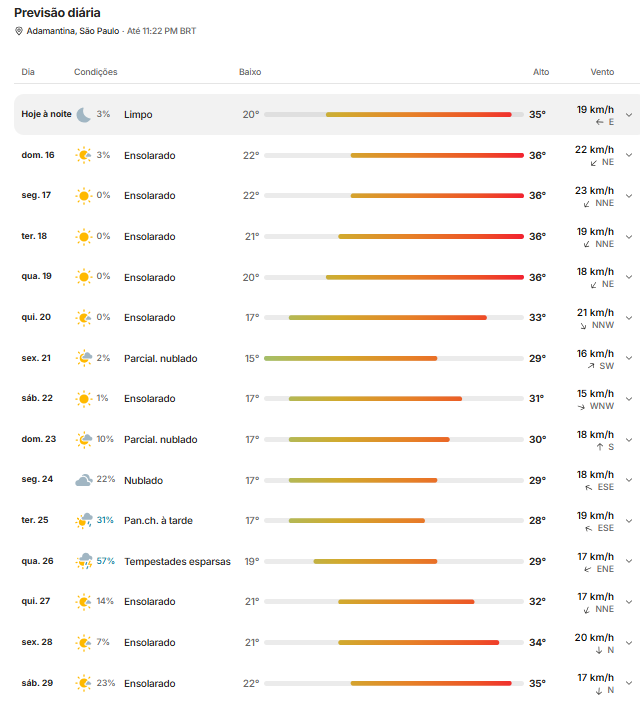Click the Limpo condition text

tap(138, 115)
